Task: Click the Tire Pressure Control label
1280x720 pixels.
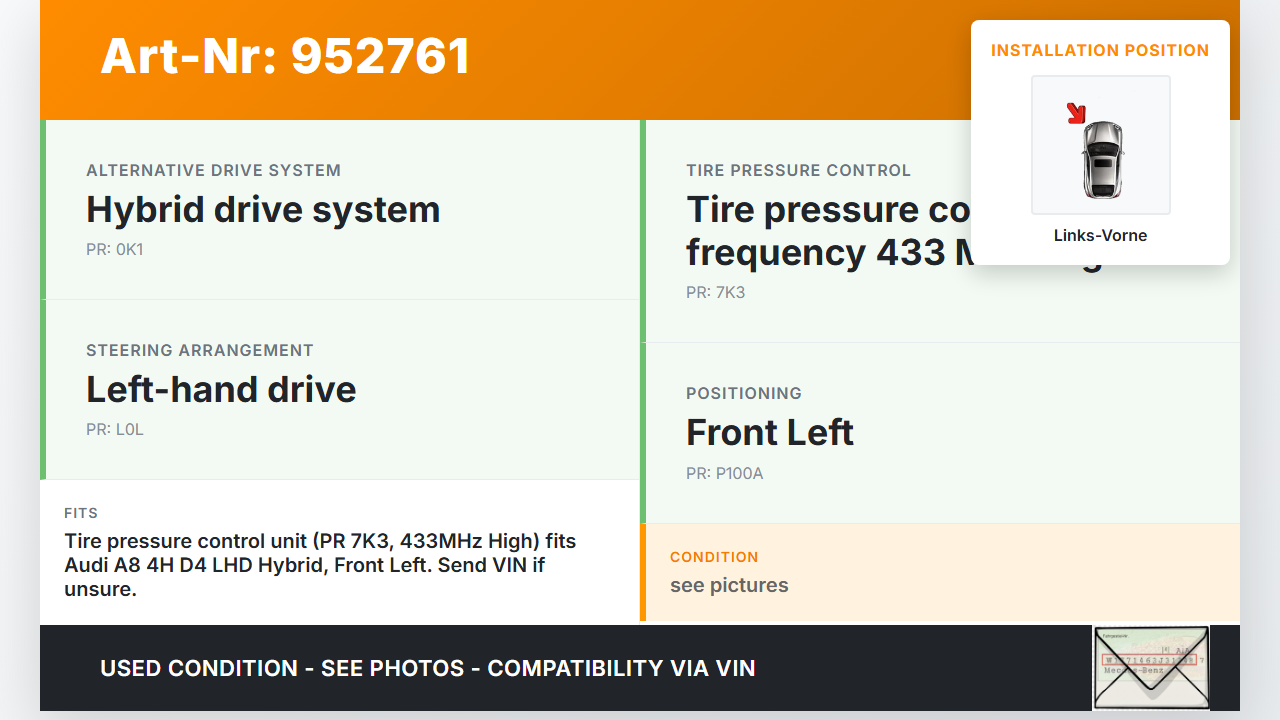Action: click(798, 171)
